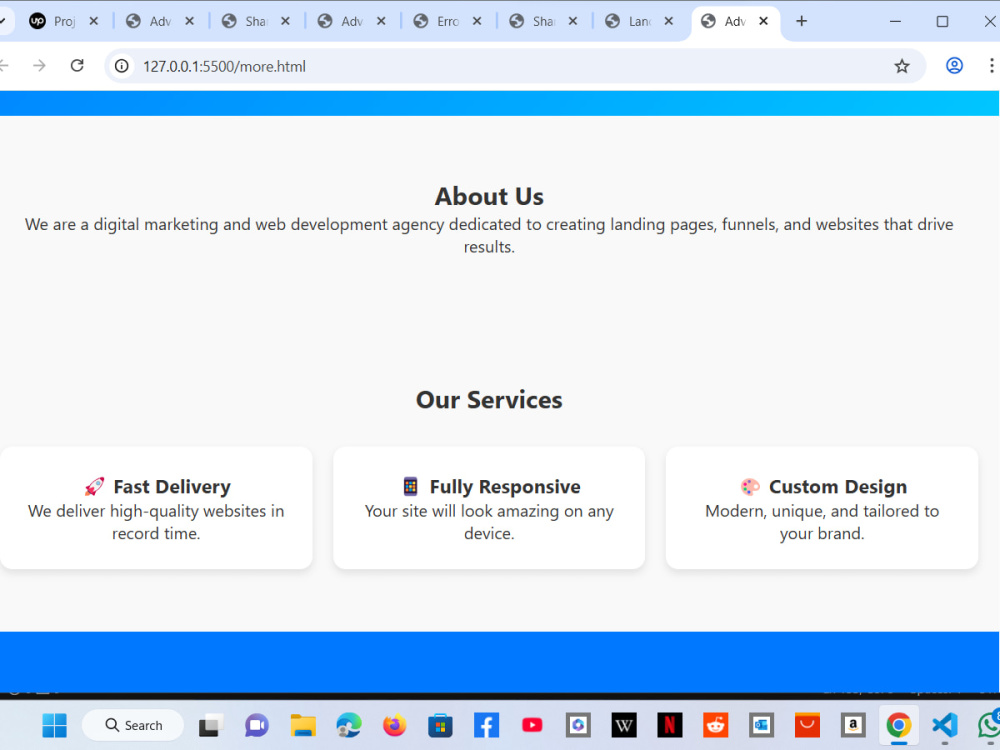Viewport: 1000px width, 750px height.
Task: Click the phone icon on Fully Responsive
Action: (411, 487)
